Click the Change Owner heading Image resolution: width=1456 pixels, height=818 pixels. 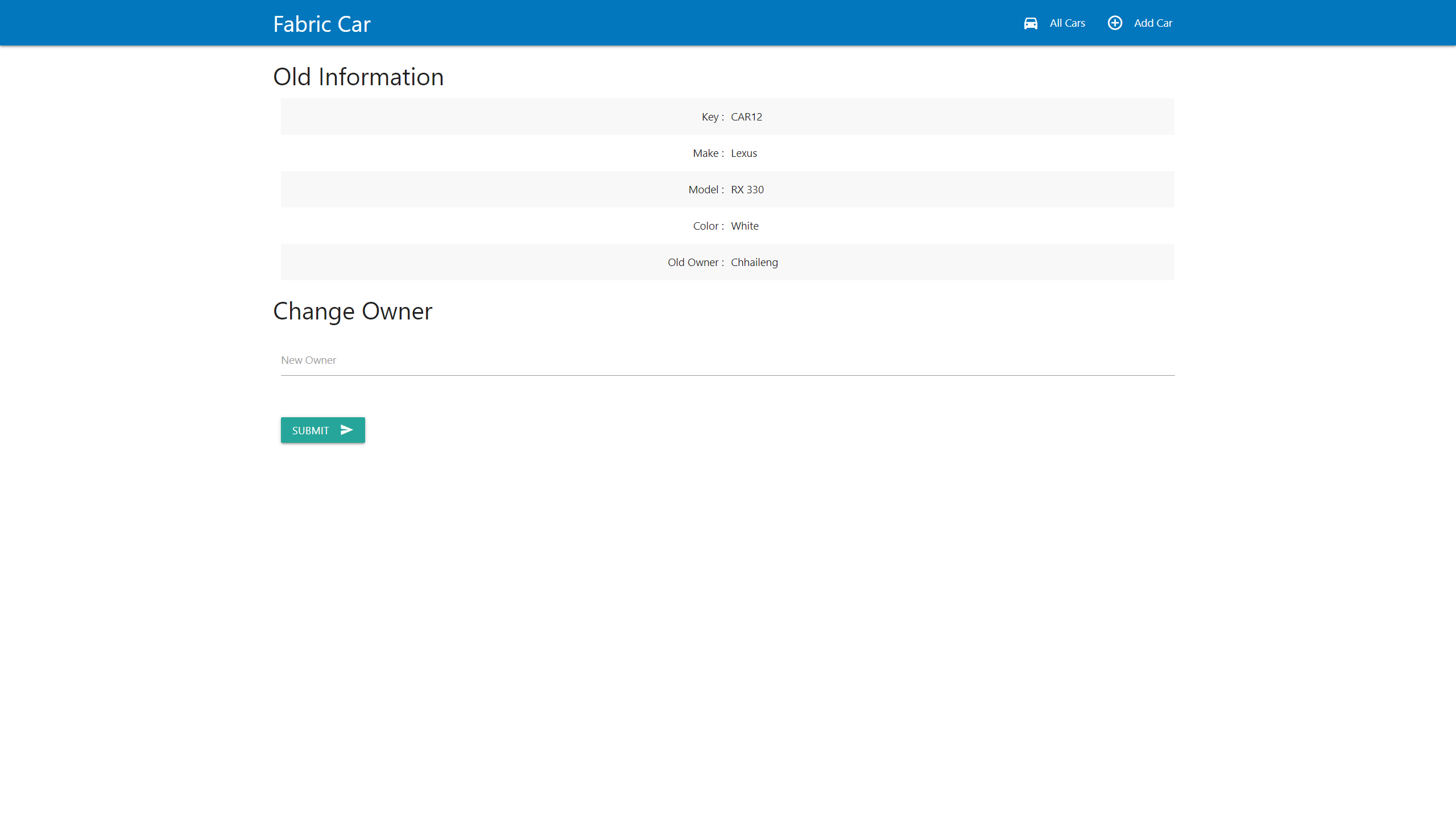click(x=353, y=311)
